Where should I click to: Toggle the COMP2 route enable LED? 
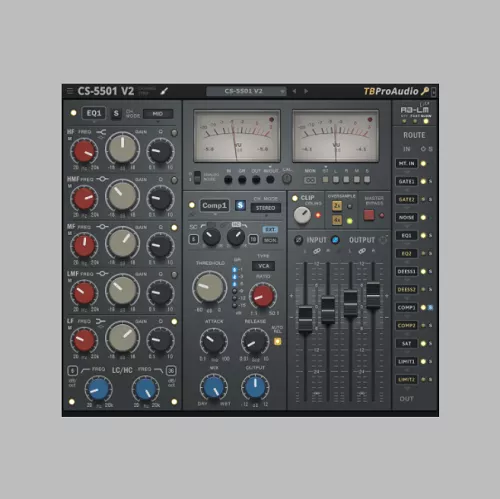(423, 325)
